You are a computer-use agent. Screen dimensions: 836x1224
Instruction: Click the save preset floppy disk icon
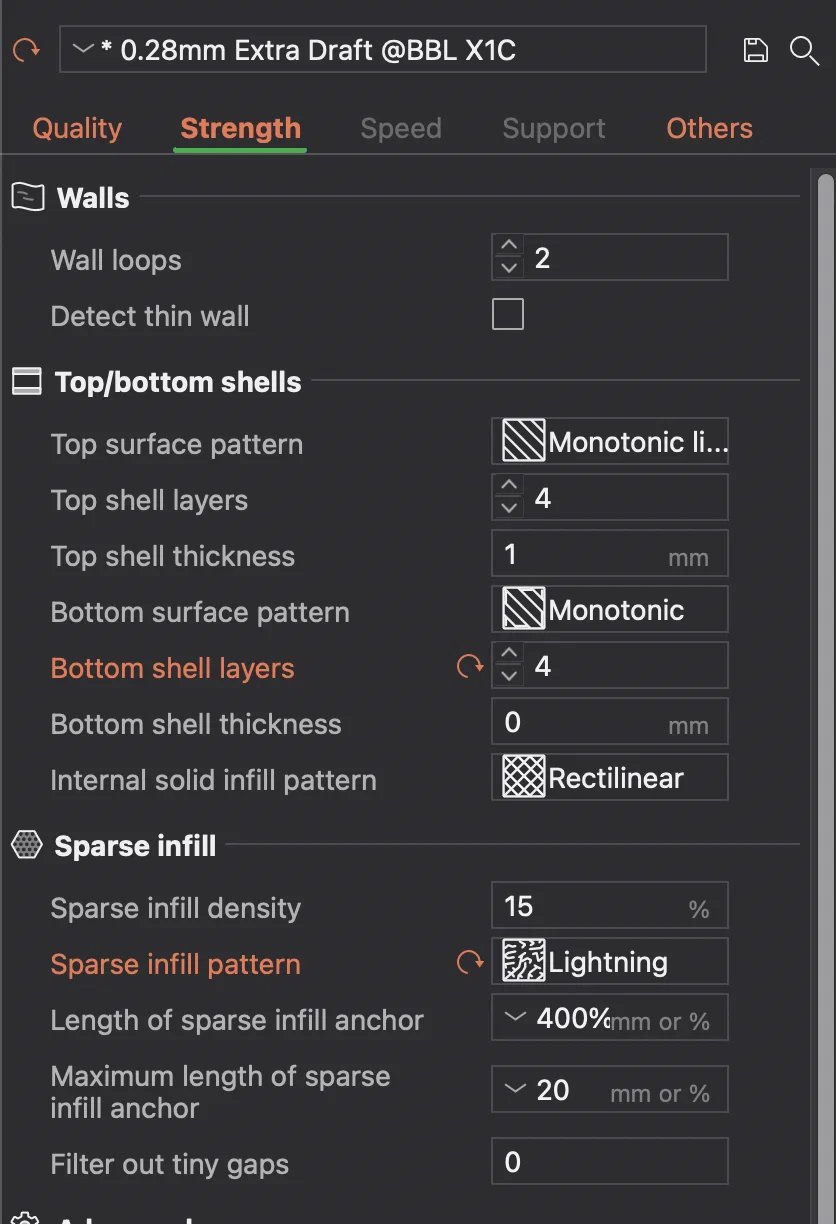click(x=756, y=50)
